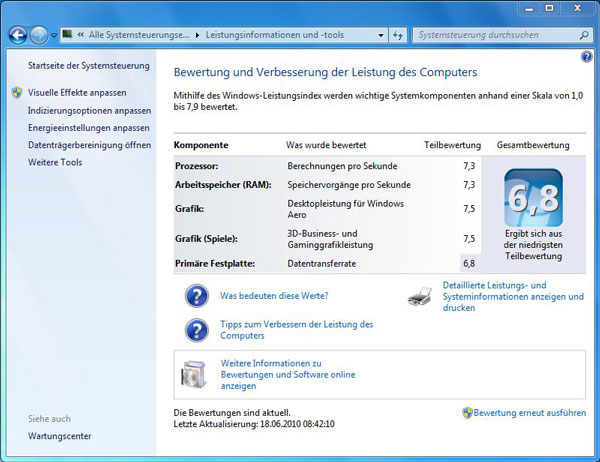Click 'Bewertung erneut ausführen' link
Image resolution: width=600 pixels, height=462 pixels.
pyautogui.click(x=530, y=413)
